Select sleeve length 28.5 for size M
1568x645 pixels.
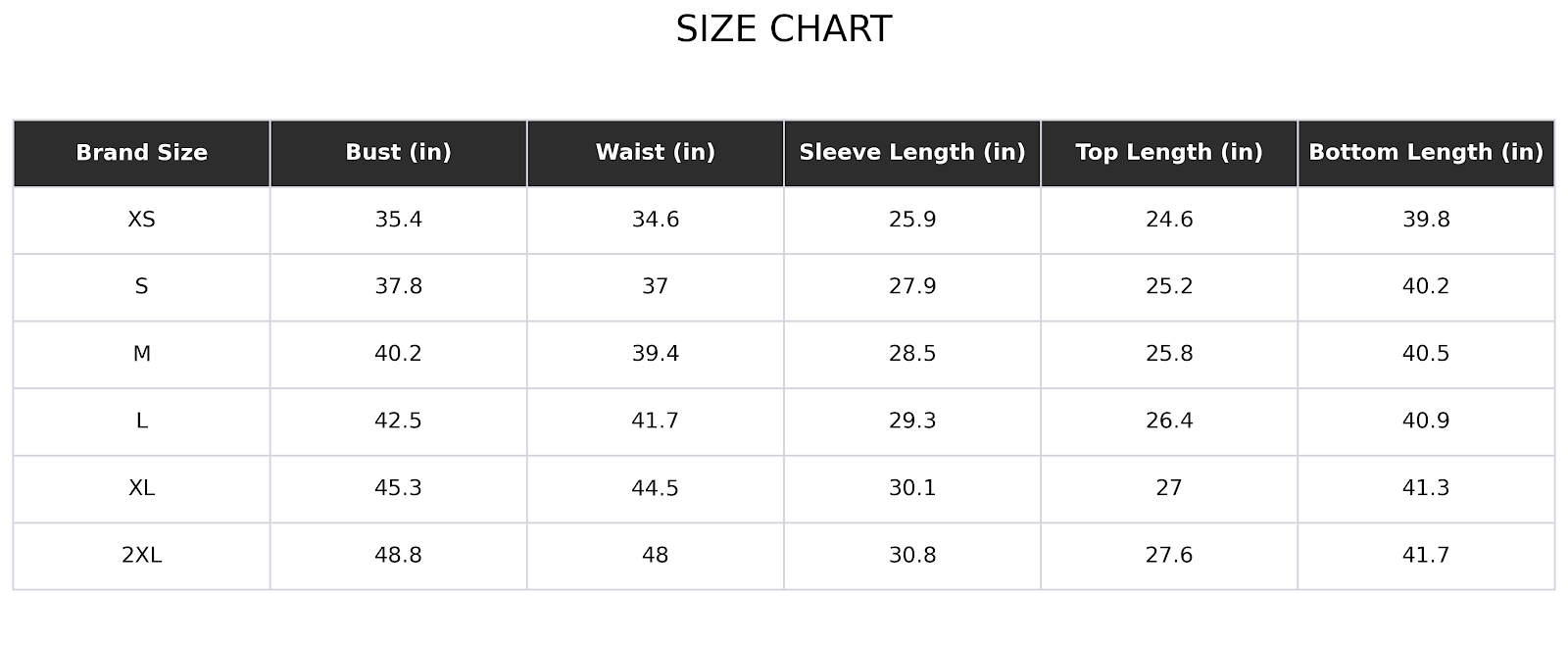pos(911,354)
